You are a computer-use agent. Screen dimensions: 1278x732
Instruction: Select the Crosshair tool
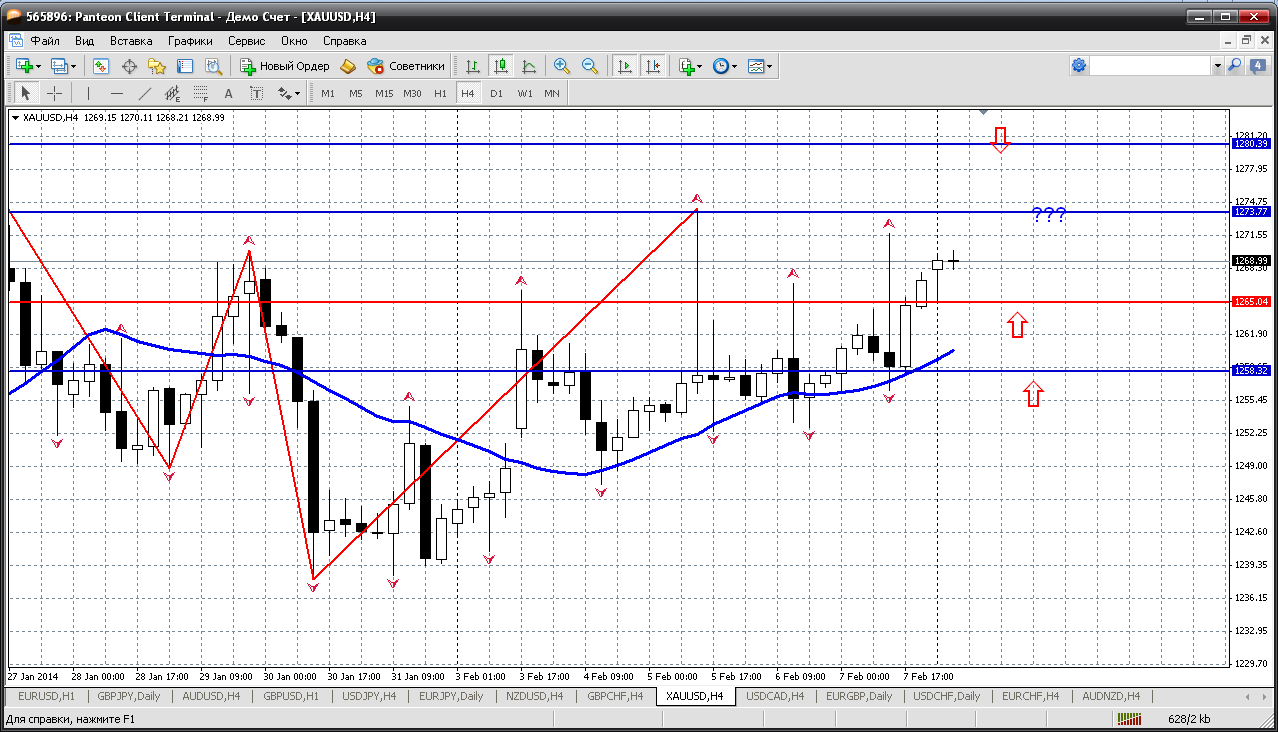coord(54,93)
